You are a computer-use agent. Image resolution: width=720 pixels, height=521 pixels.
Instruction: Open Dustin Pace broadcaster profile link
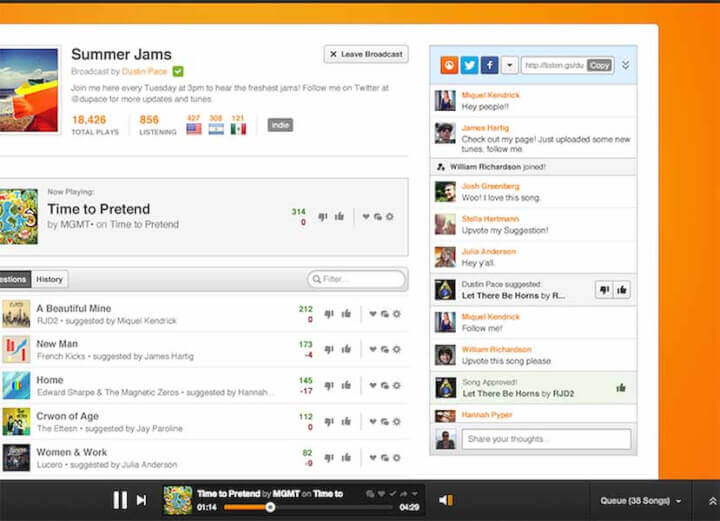click(x=144, y=71)
